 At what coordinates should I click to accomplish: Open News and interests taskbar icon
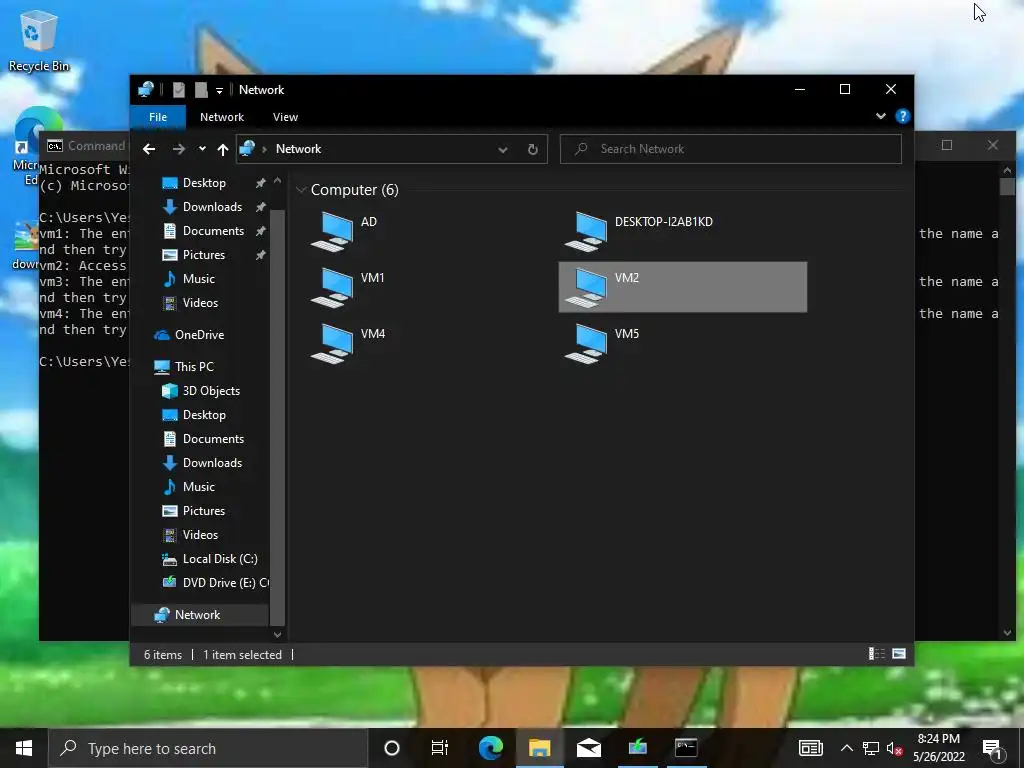[x=810, y=748]
